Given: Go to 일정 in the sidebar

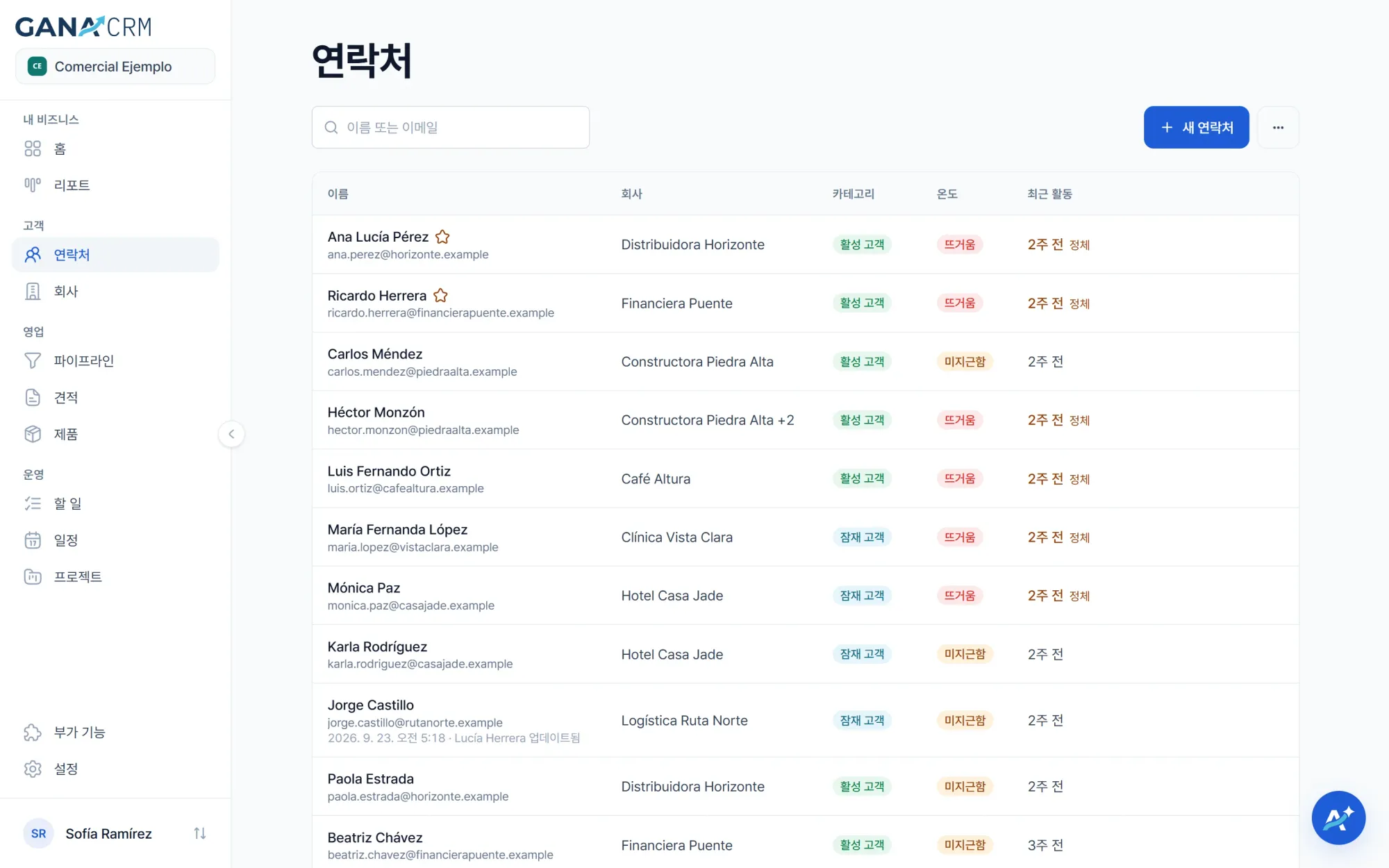Looking at the screenshot, I should 115,540.
